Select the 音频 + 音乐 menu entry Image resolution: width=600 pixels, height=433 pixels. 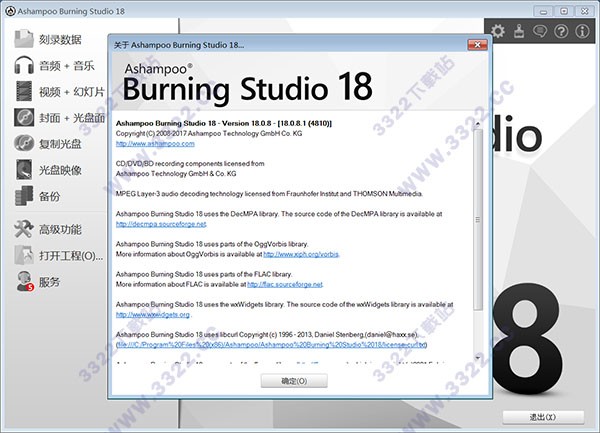pos(67,65)
